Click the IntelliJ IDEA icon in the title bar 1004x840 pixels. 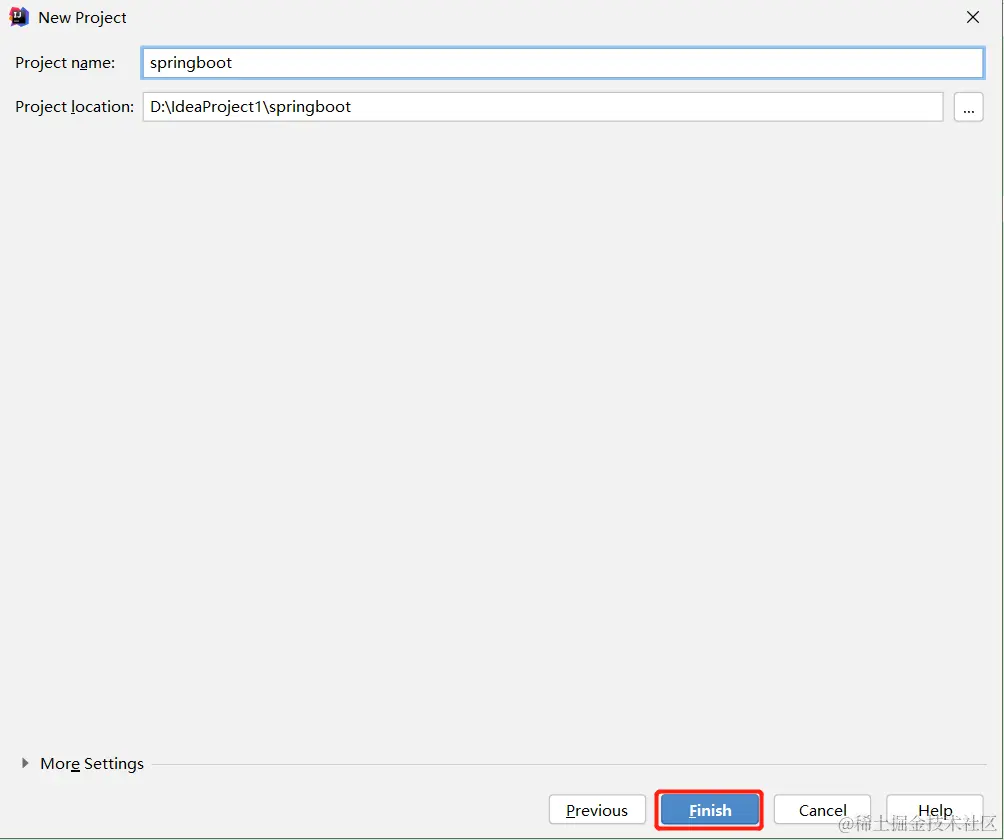[19, 17]
